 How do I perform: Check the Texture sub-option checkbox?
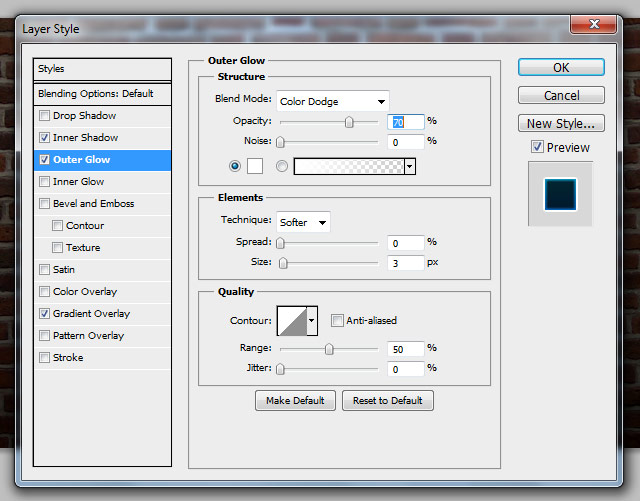58,247
